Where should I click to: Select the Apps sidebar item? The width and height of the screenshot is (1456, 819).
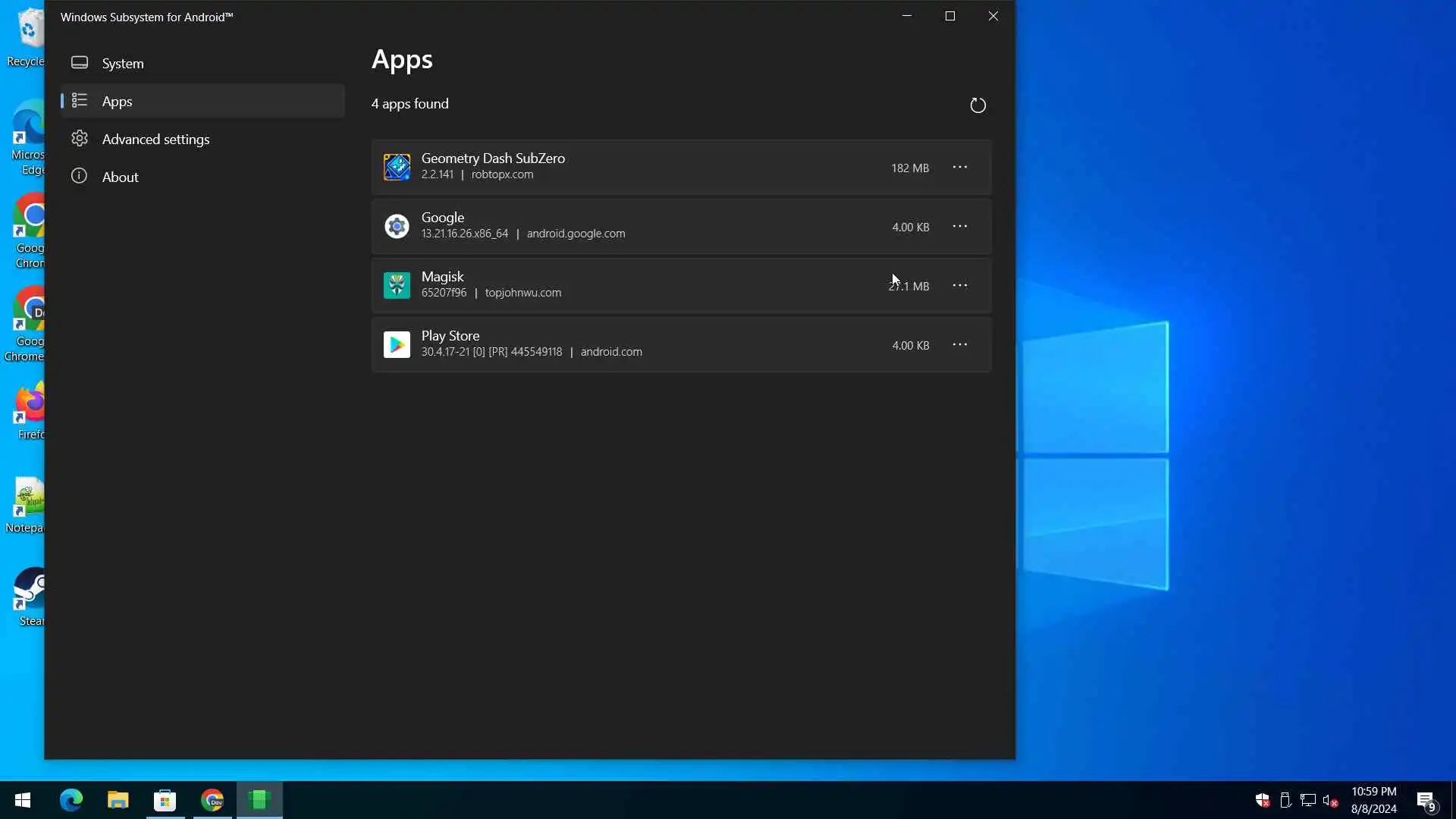pyautogui.click(x=118, y=101)
